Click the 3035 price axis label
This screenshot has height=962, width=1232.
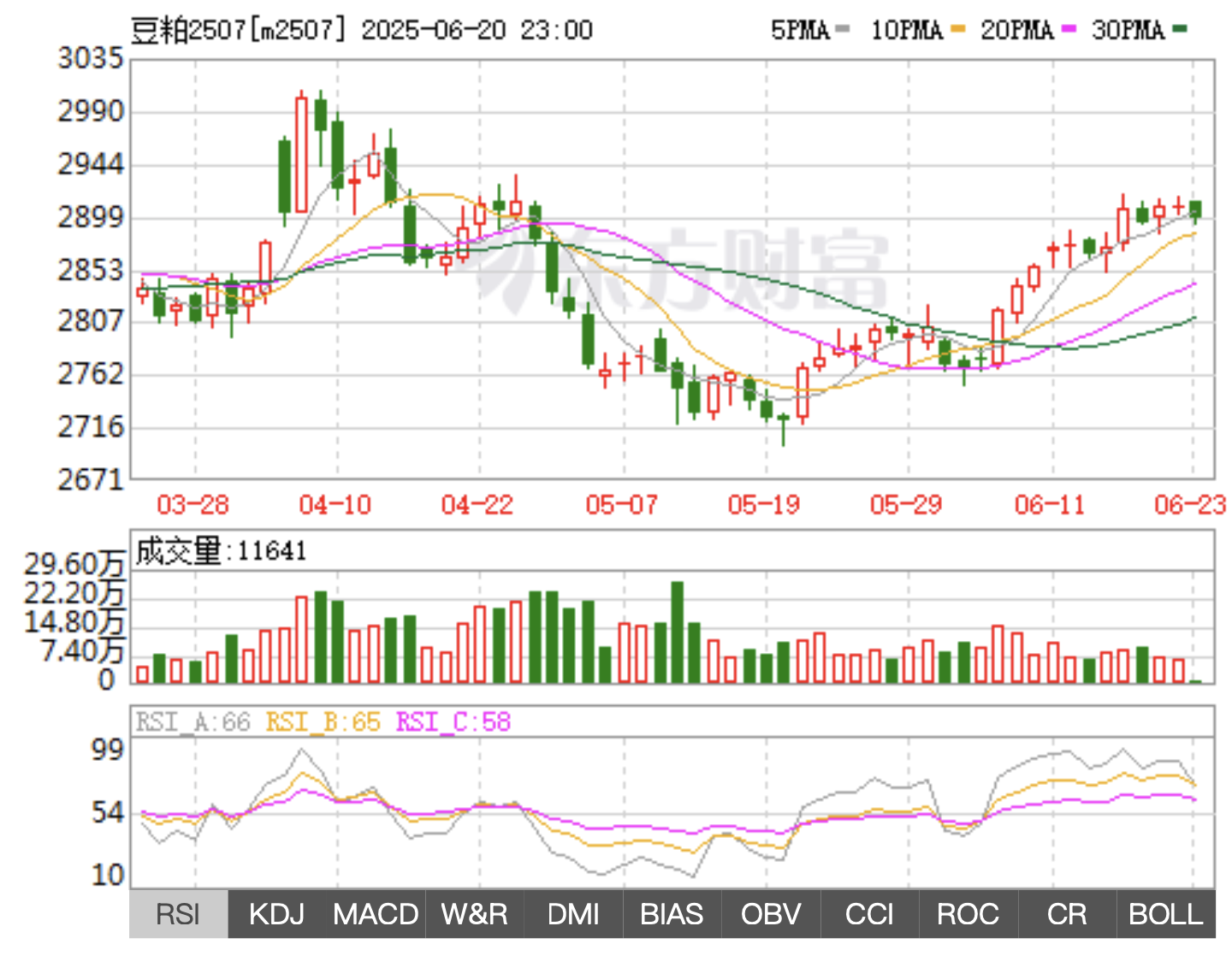tap(91, 59)
